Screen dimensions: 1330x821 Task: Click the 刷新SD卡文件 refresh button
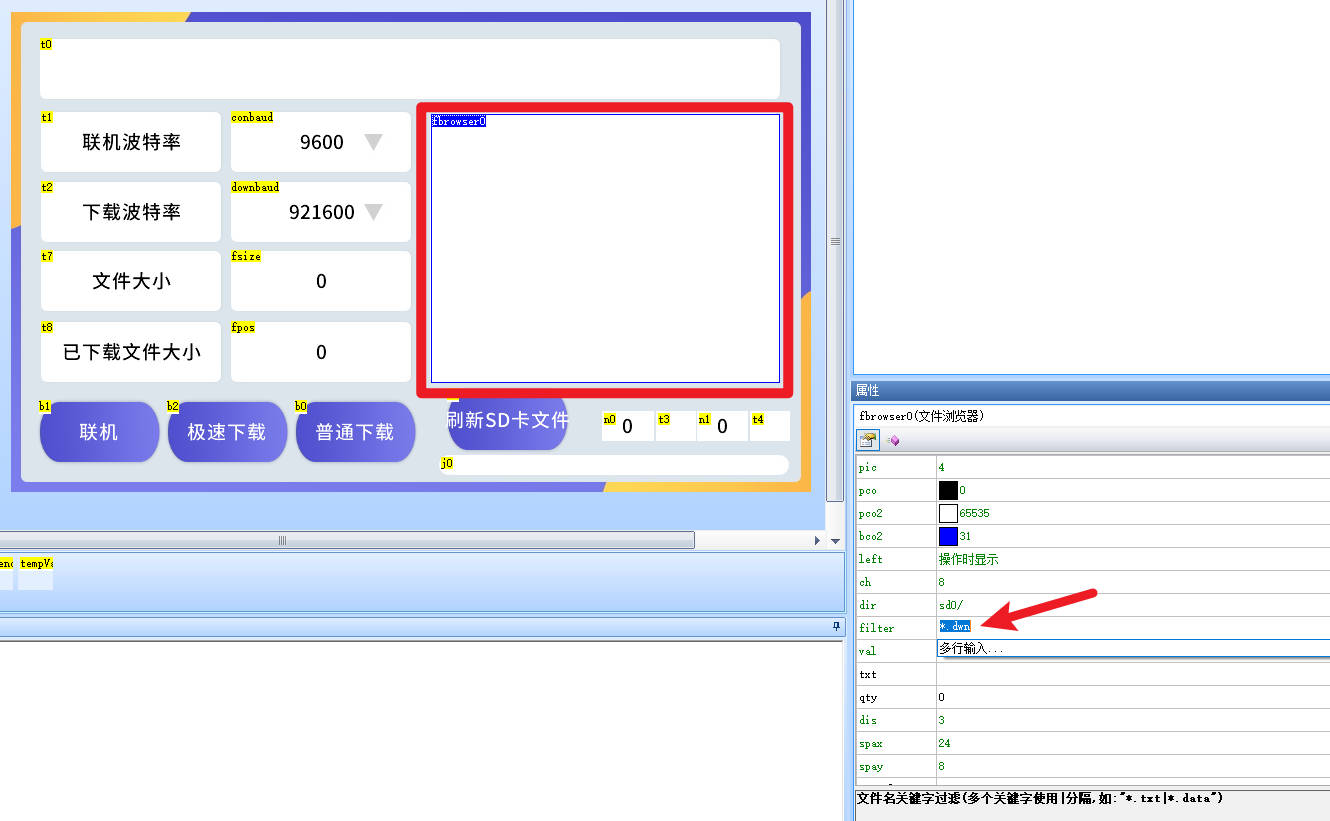coord(507,422)
